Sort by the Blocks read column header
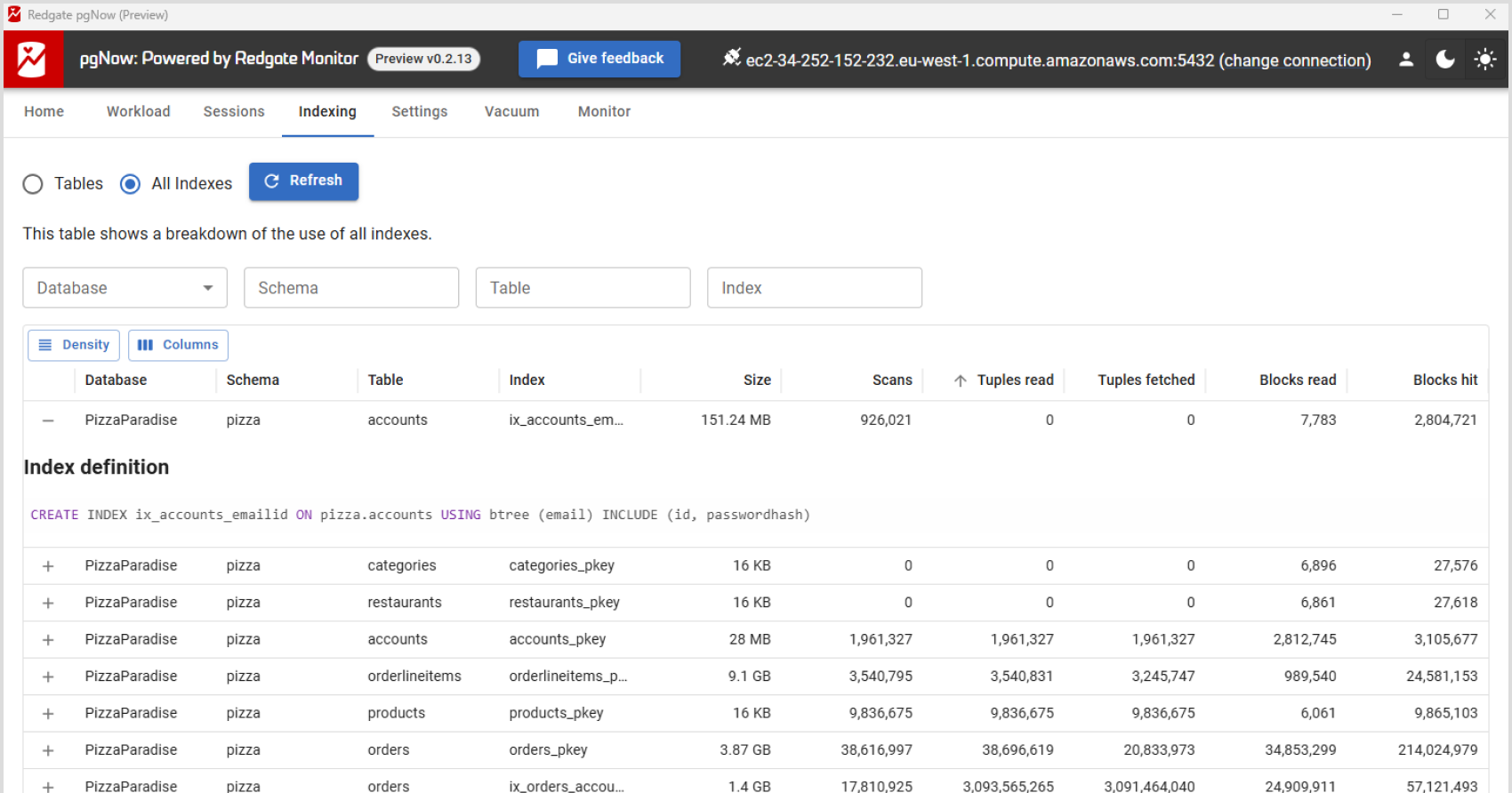The width and height of the screenshot is (1512, 793). 1298,380
